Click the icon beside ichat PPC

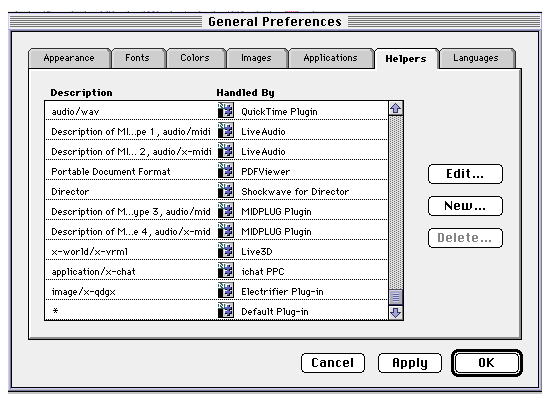tap(226, 270)
